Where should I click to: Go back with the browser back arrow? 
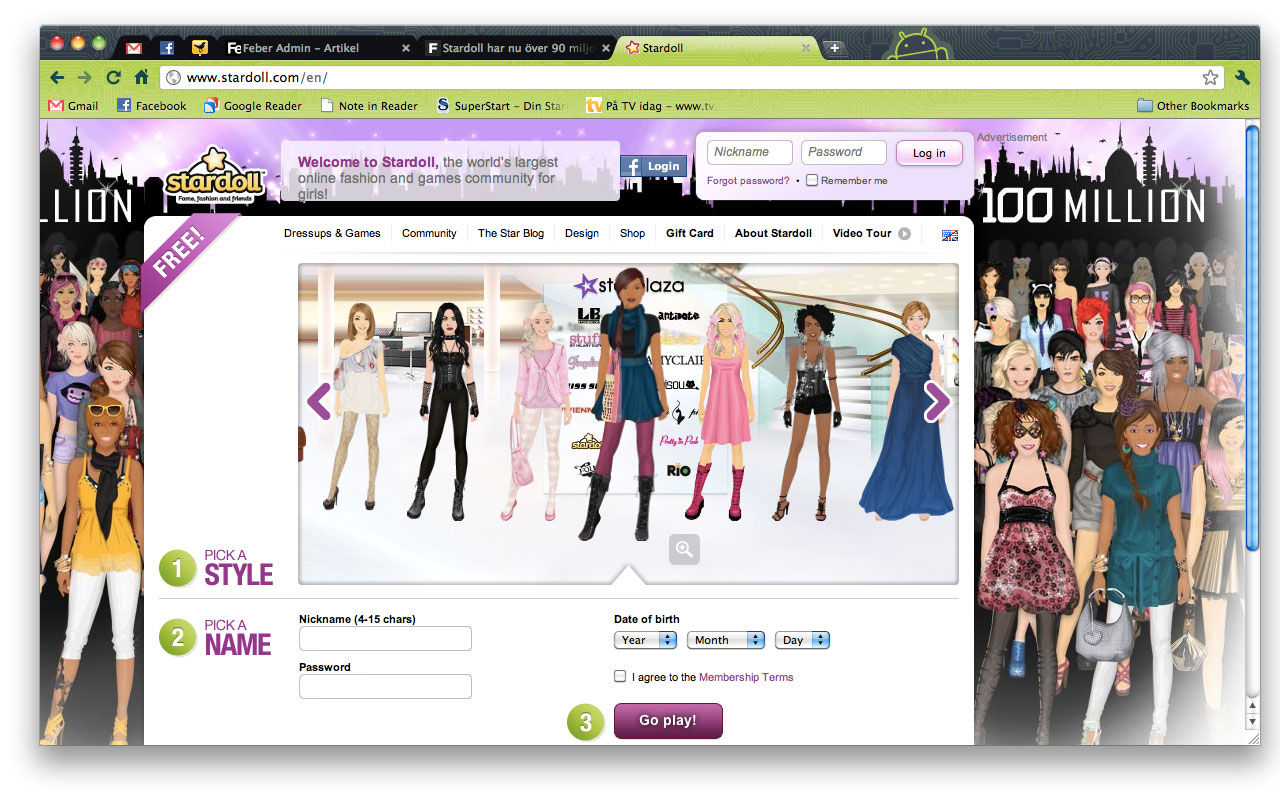pos(57,77)
